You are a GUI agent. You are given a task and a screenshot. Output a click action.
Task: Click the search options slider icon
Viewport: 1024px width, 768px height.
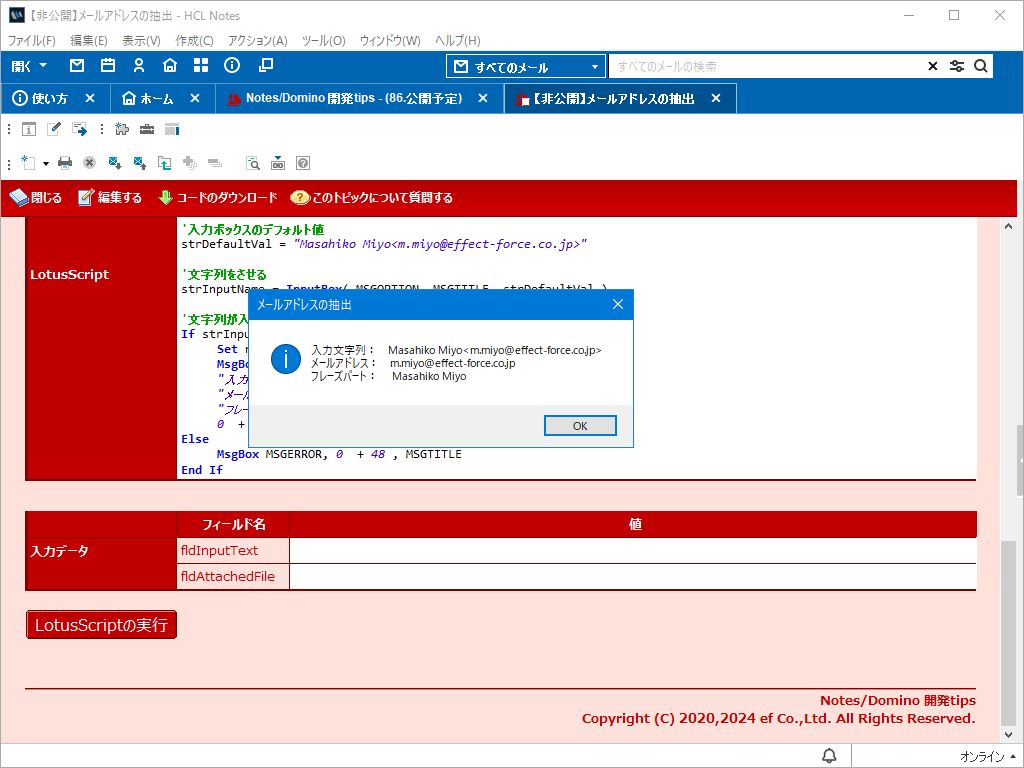pos(957,67)
